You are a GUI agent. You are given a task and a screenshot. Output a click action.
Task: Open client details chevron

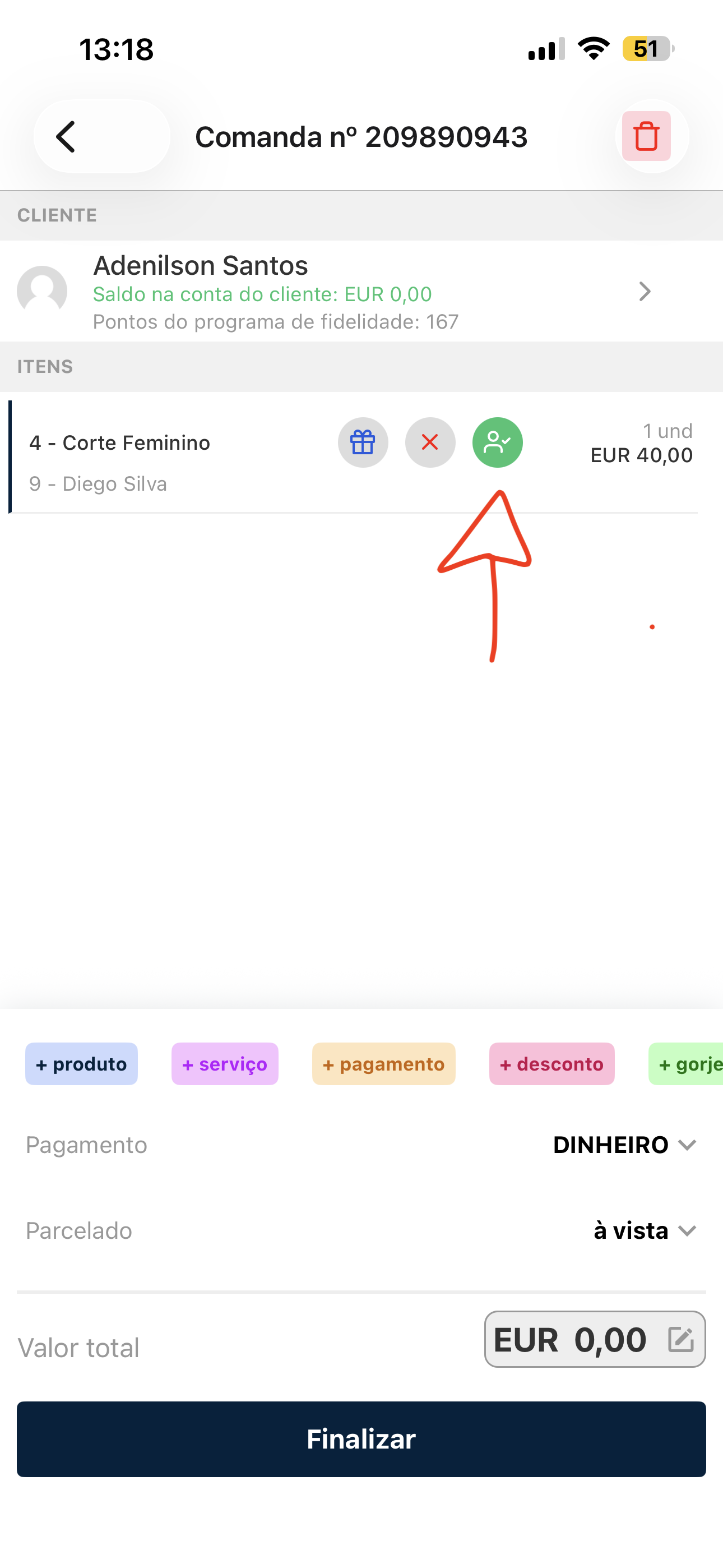tap(645, 292)
